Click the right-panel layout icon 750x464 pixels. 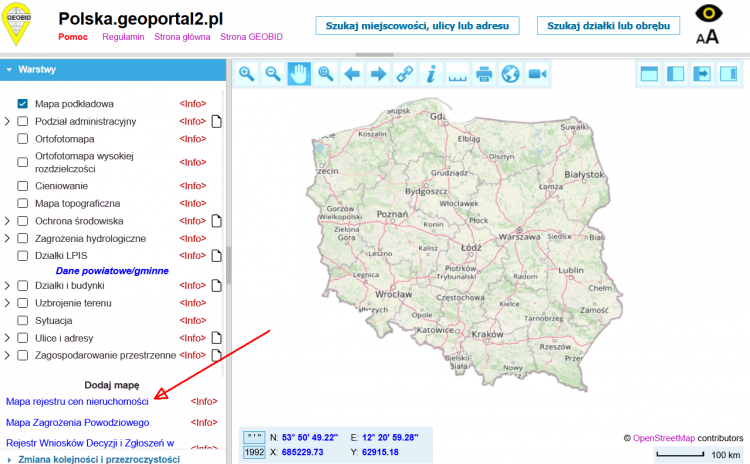(728, 74)
